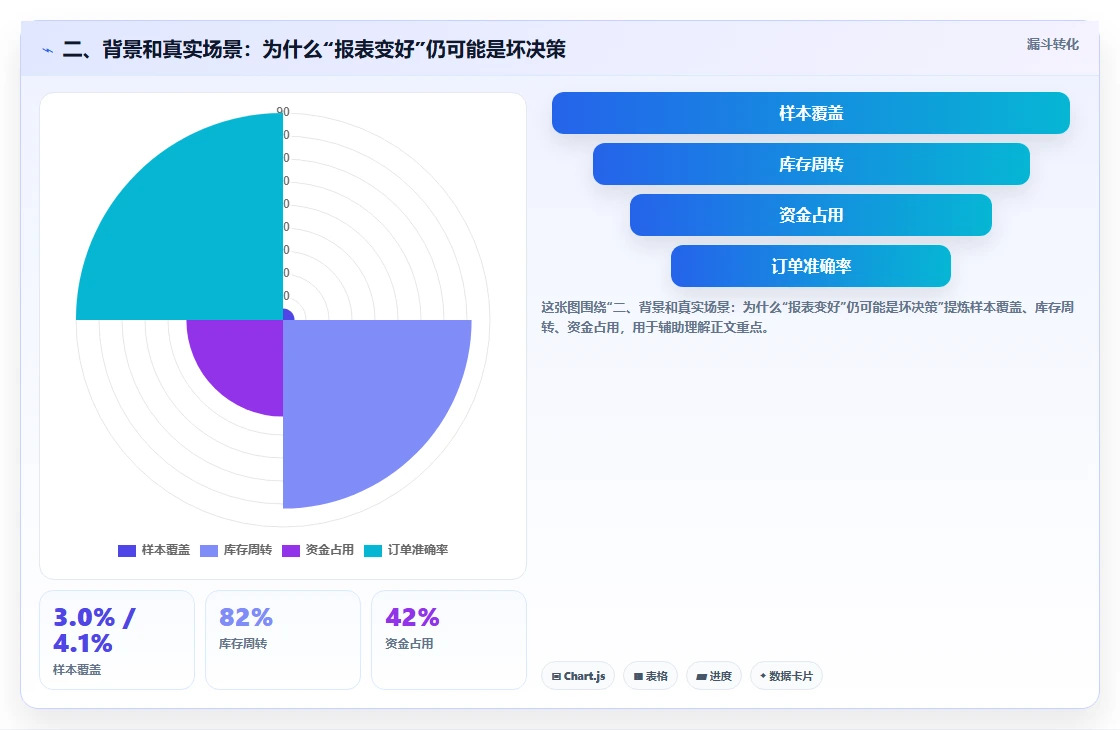Screen dimensions: 1120x730
Task: Toggle 订单准确率 legend color swatch
Action: (x=373, y=551)
